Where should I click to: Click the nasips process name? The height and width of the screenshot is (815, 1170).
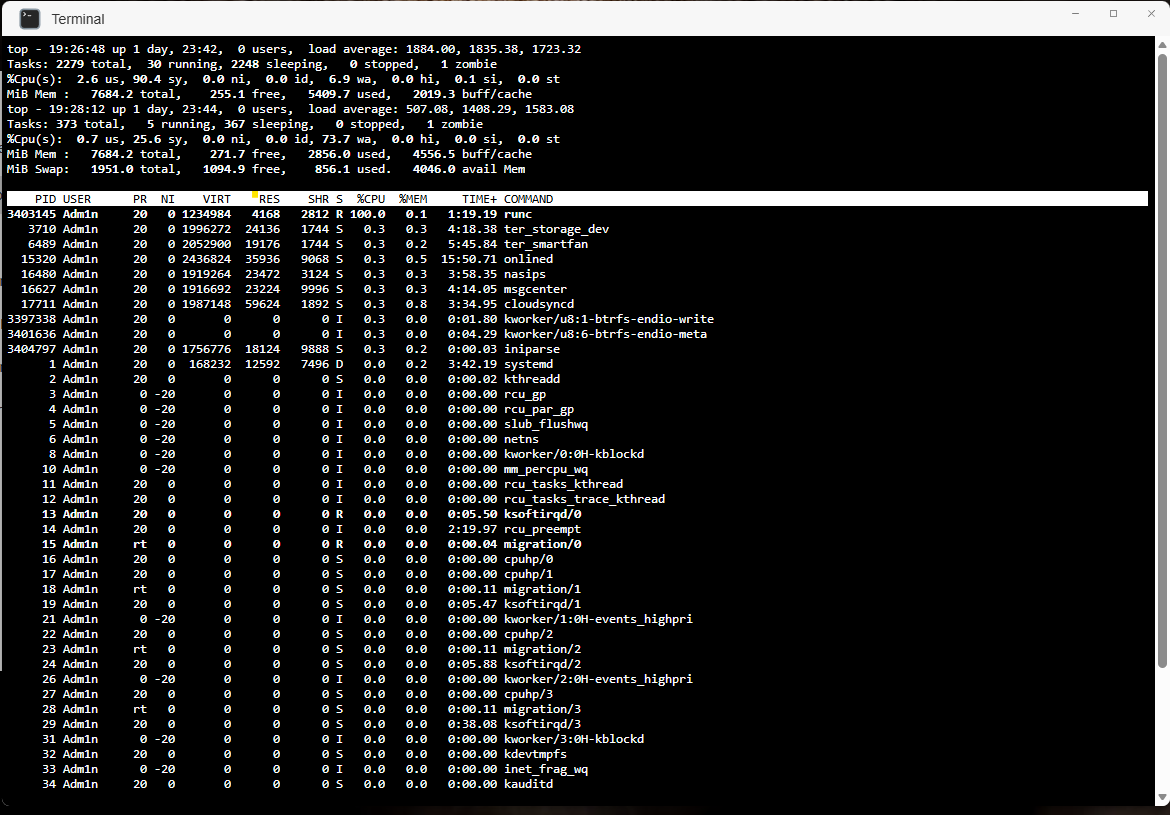(525, 274)
